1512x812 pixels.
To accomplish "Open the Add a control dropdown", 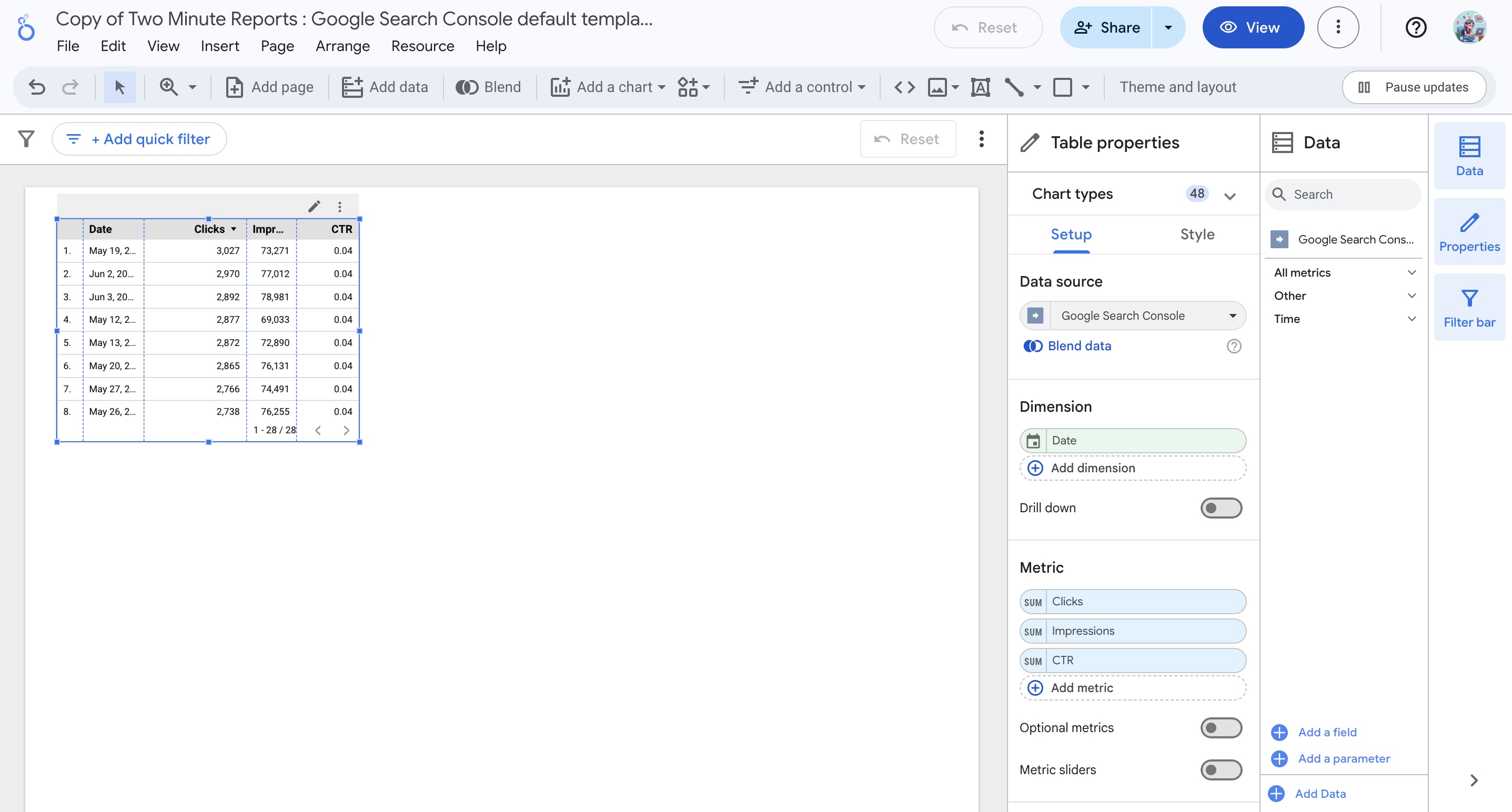I will tap(802, 87).
